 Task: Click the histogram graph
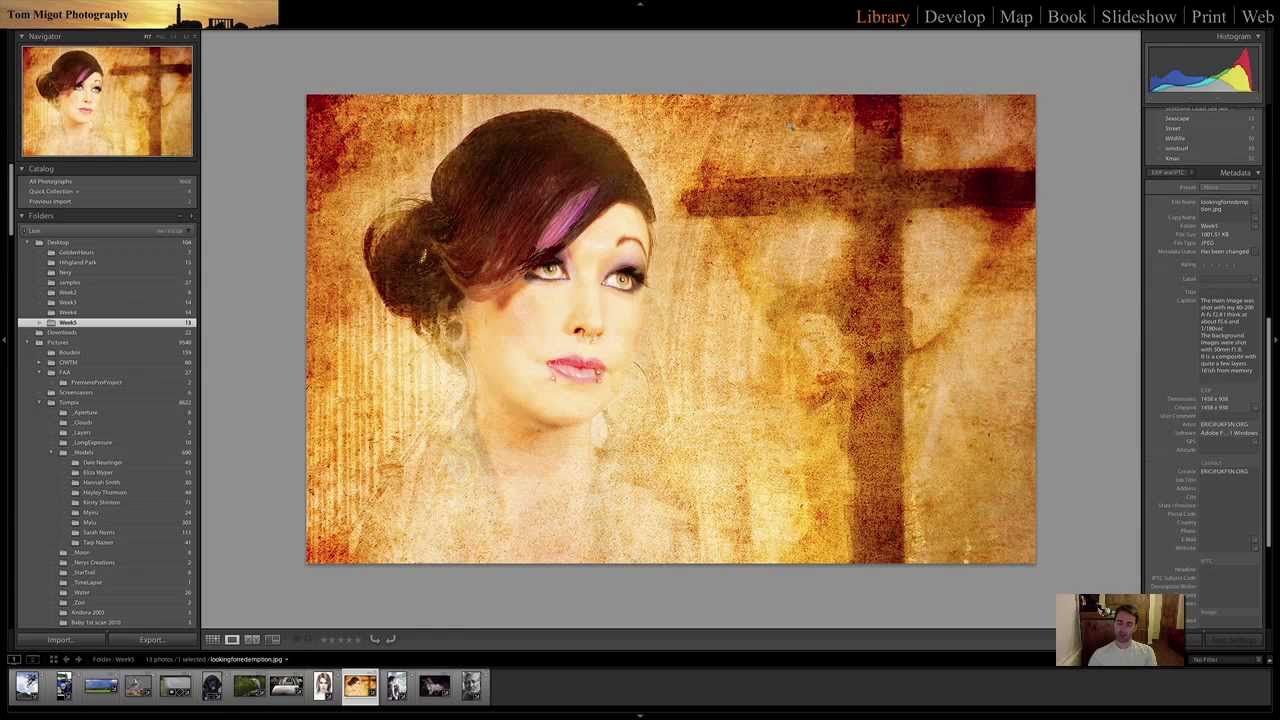(x=1201, y=72)
